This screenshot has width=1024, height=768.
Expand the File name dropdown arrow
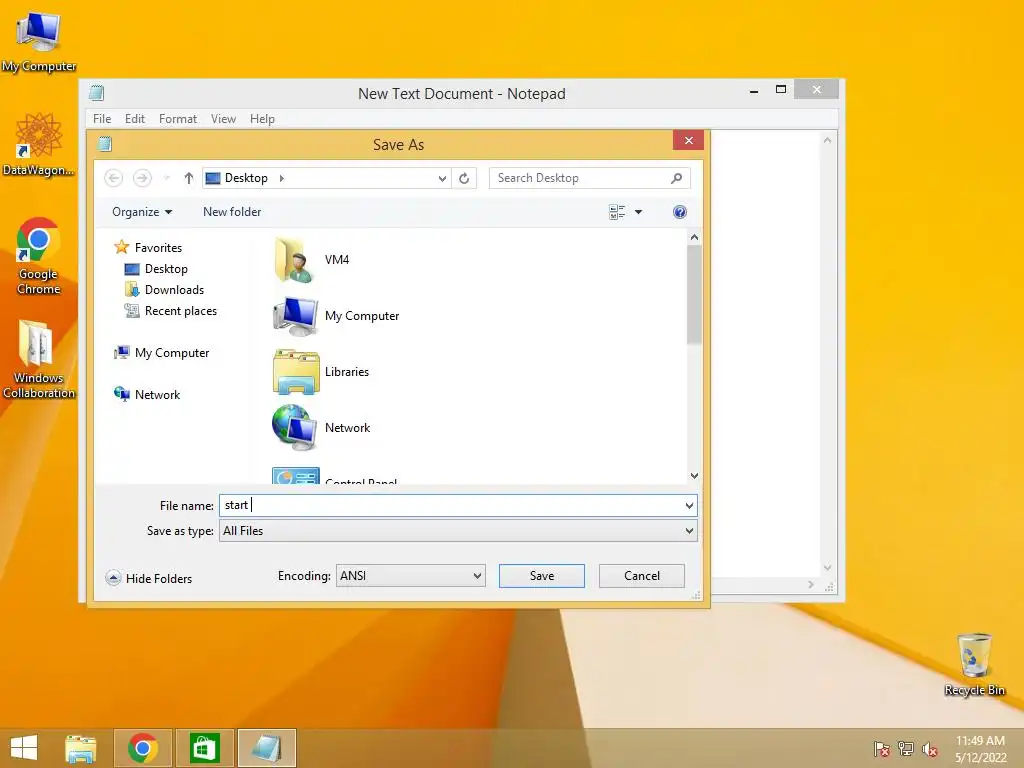coord(689,505)
